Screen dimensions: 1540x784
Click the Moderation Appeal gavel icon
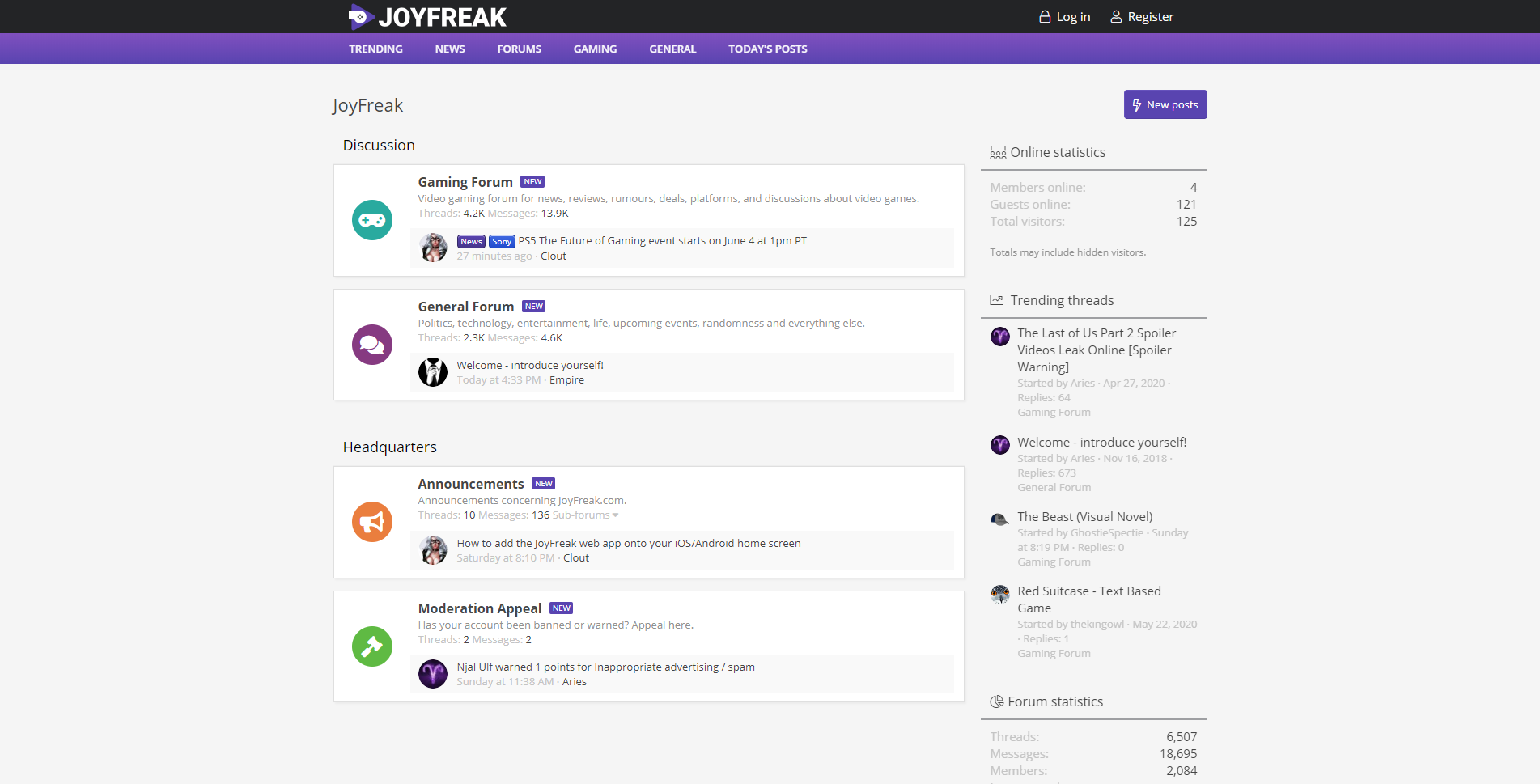coord(372,646)
